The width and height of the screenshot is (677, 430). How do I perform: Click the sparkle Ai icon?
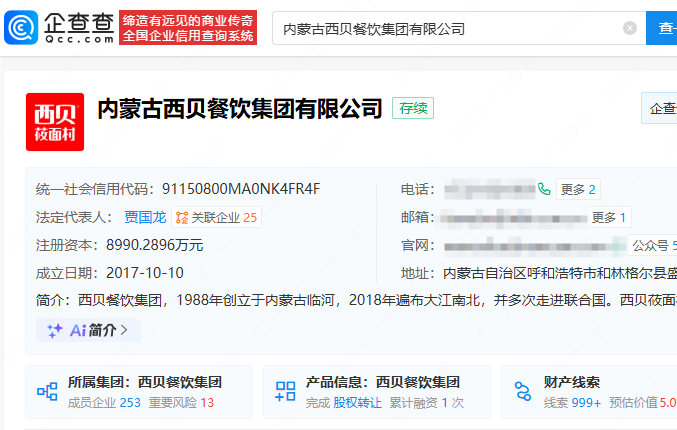(55, 330)
